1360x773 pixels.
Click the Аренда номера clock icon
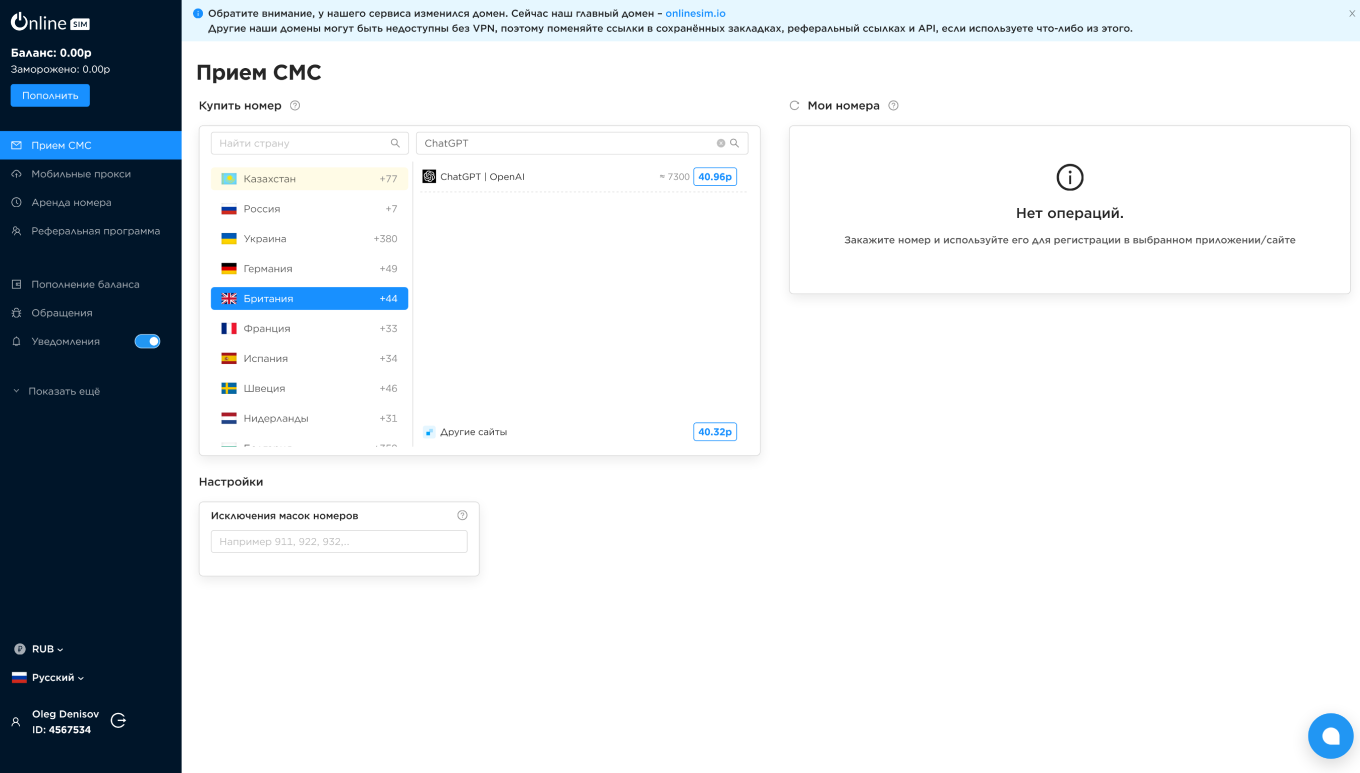coord(17,202)
